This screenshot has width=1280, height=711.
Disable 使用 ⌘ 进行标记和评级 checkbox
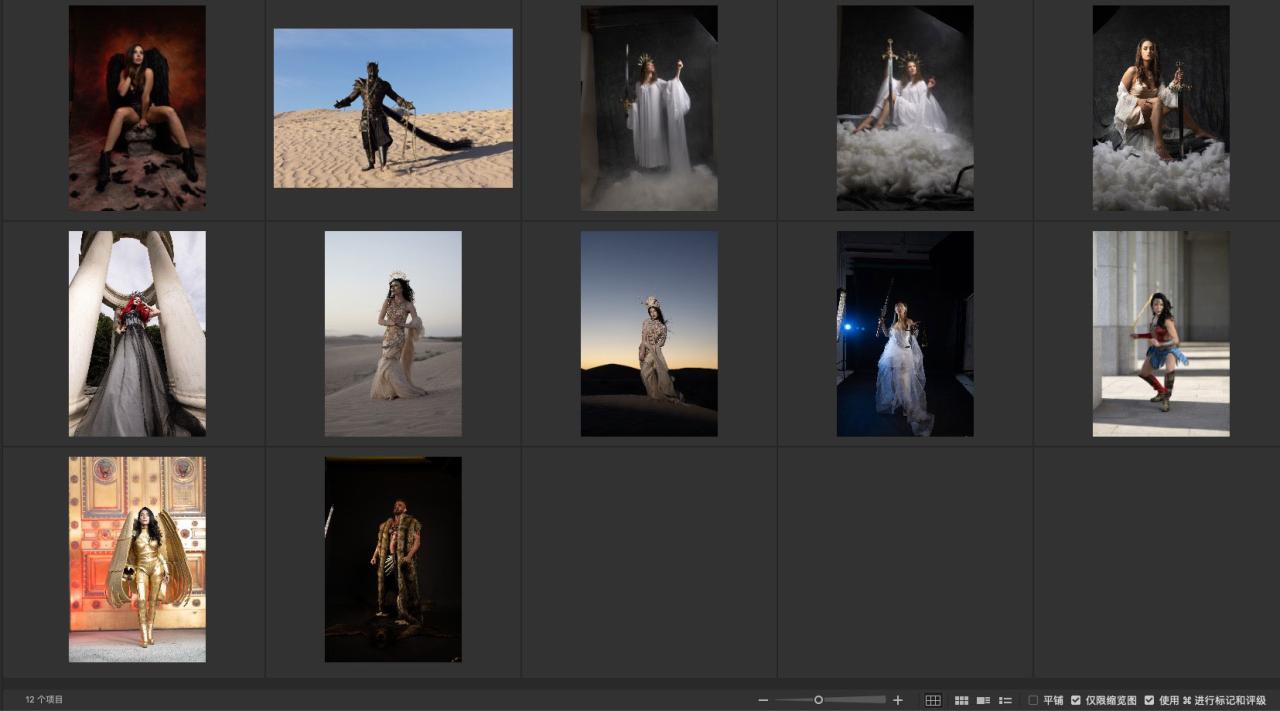(x=1149, y=700)
